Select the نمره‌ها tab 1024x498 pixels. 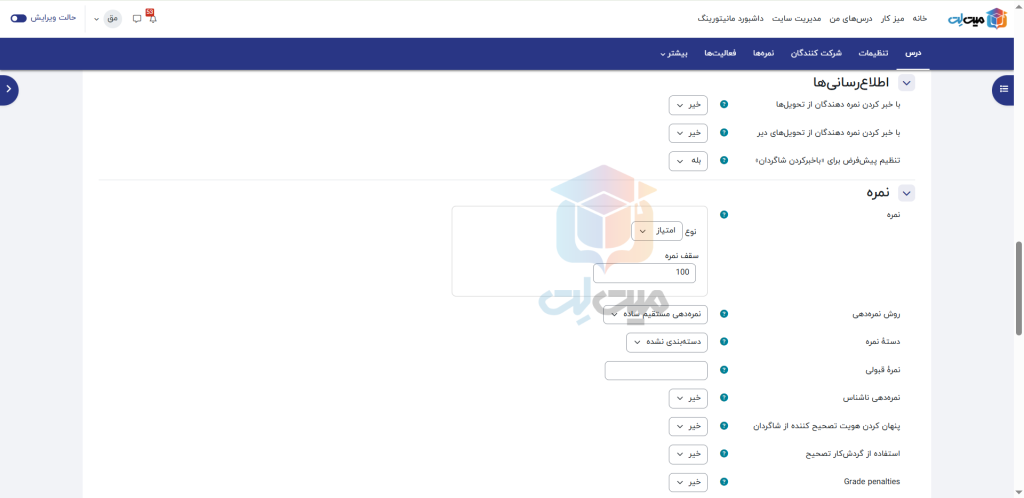[761, 53]
